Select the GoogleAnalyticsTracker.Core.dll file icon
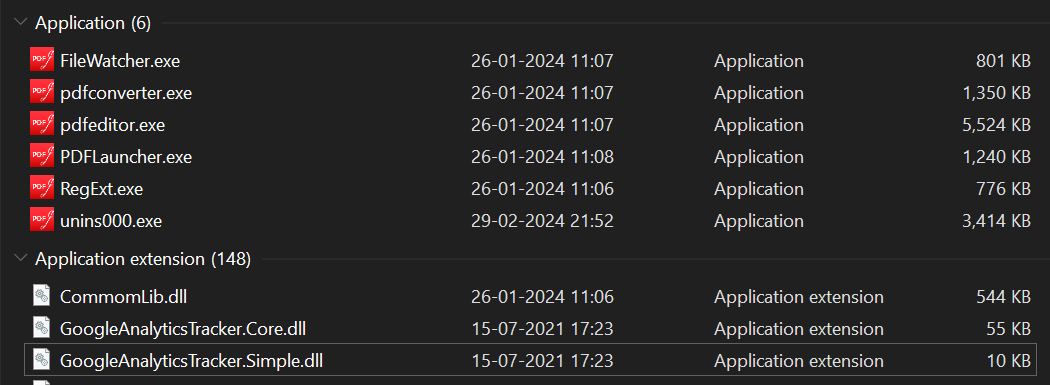This screenshot has width=1050, height=385. click(x=42, y=328)
